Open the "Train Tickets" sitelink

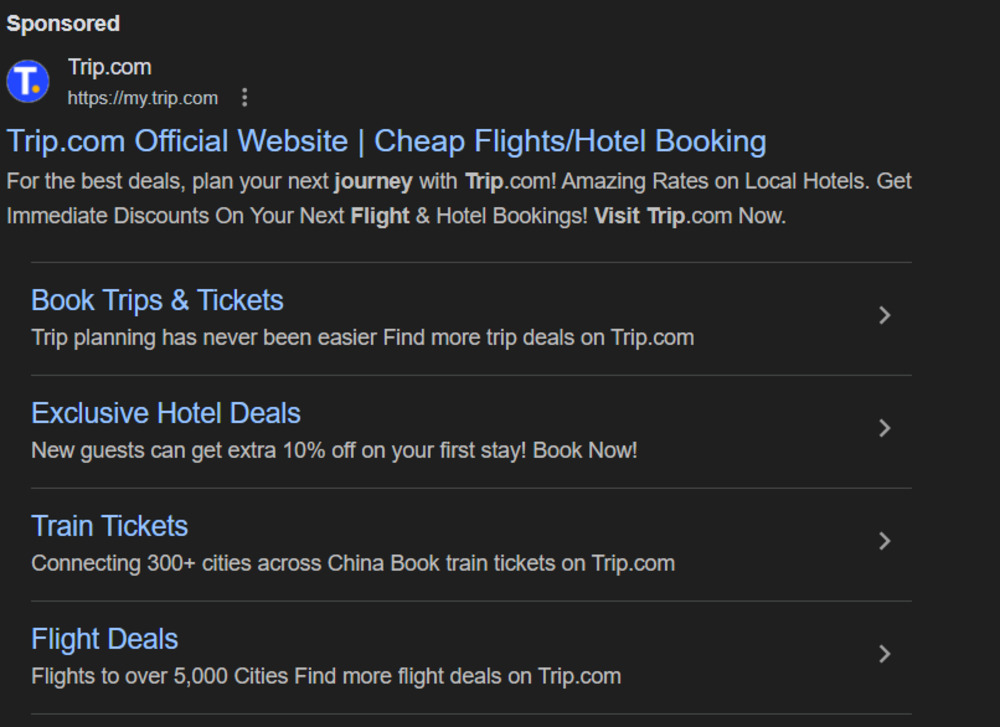(x=109, y=526)
